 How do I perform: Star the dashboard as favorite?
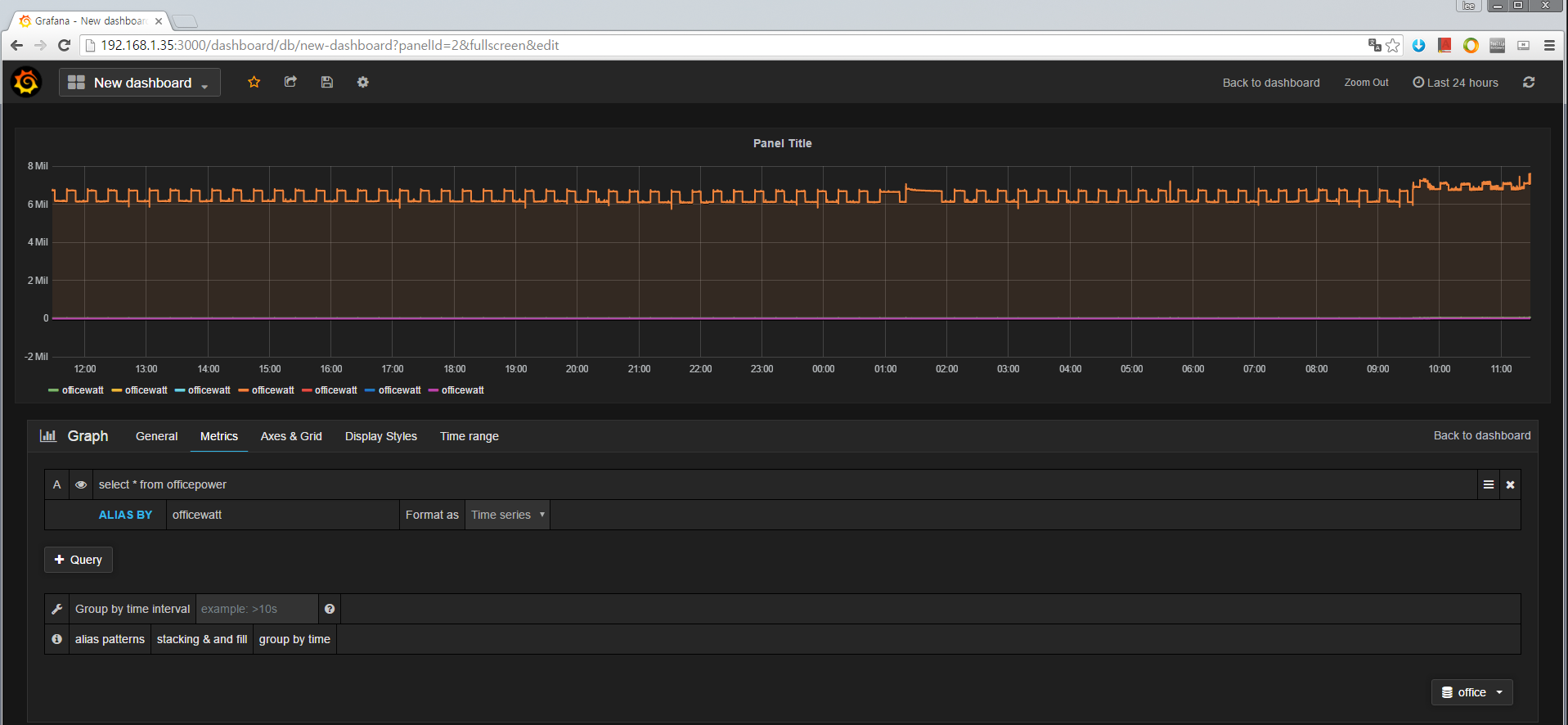[x=254, y=82]
